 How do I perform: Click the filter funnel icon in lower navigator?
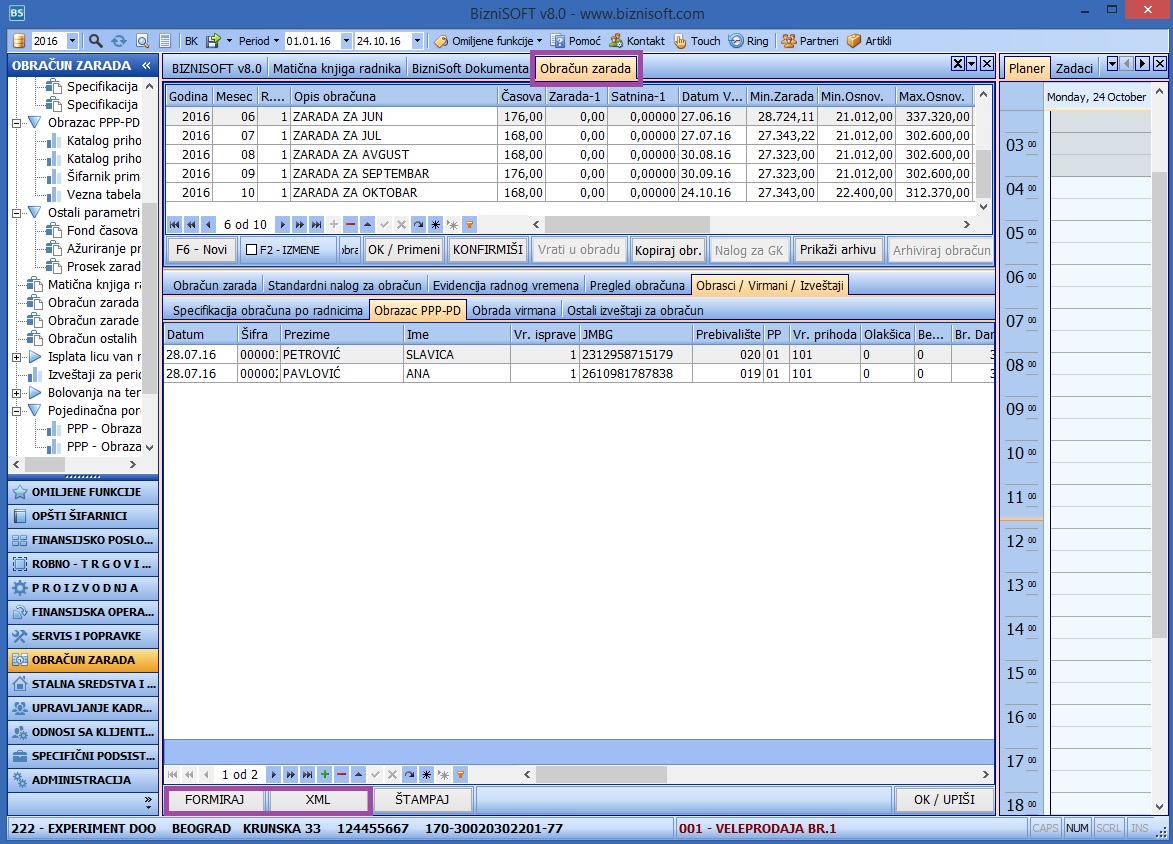460,774
